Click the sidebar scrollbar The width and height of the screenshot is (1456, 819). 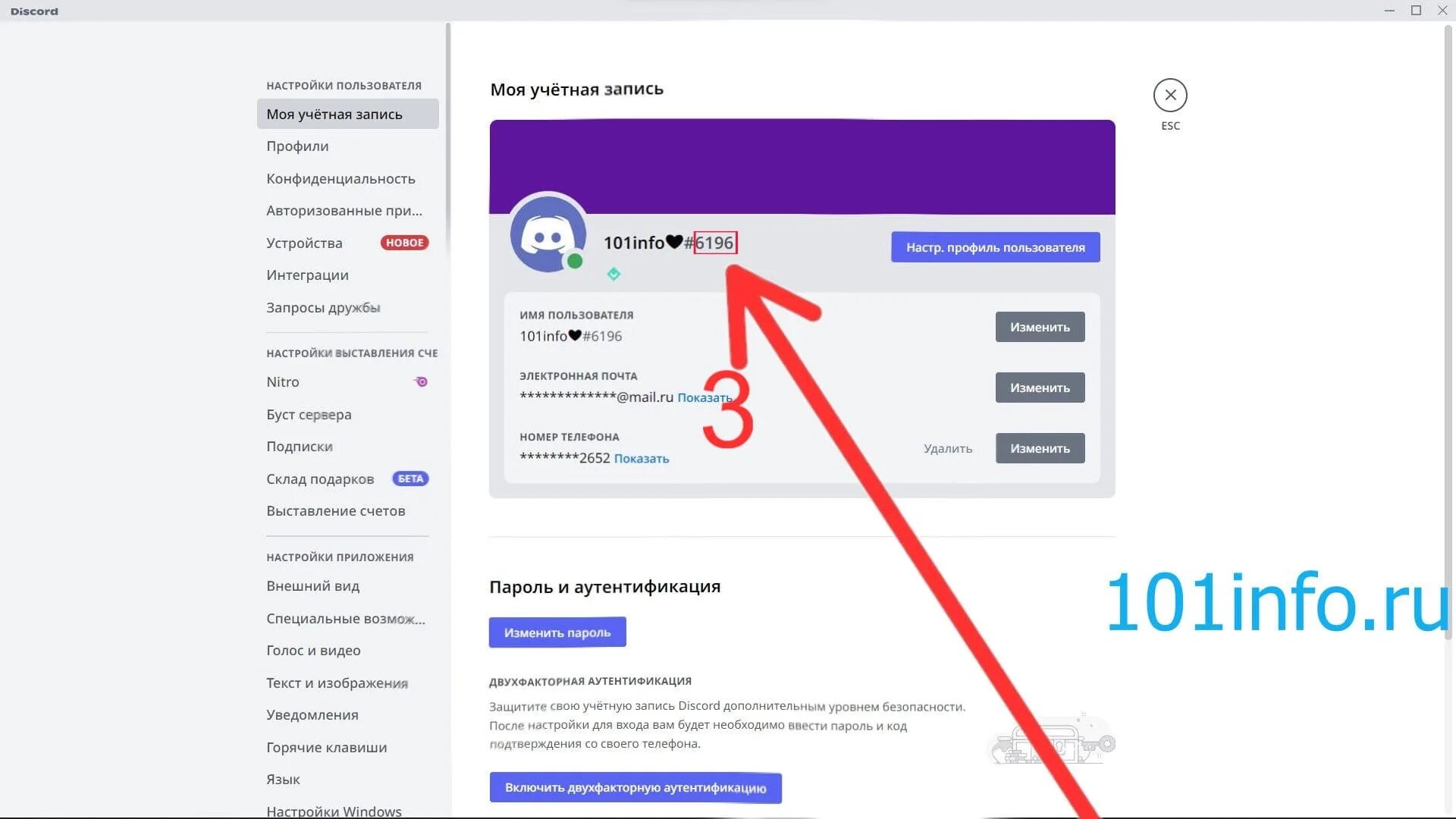click(x=448, y=136)
